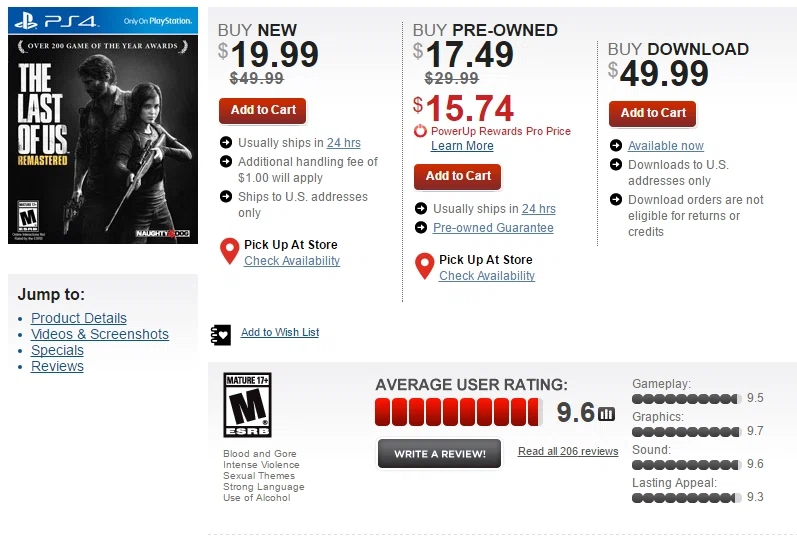The height and width of the screenshot is (539, 797).
Task: Jump to Product Details section
Action: pyautogui.click(x=79, y=318)
